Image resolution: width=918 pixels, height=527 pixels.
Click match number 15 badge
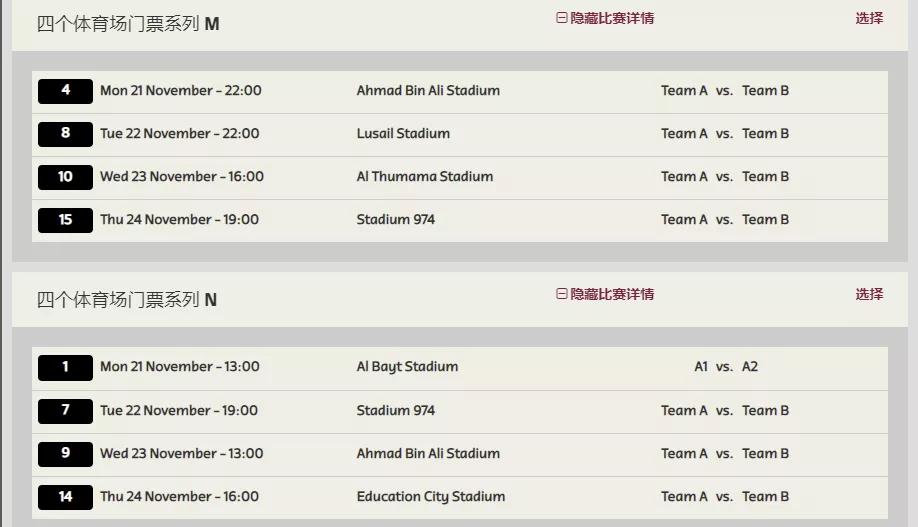click(x=65, y=220)
